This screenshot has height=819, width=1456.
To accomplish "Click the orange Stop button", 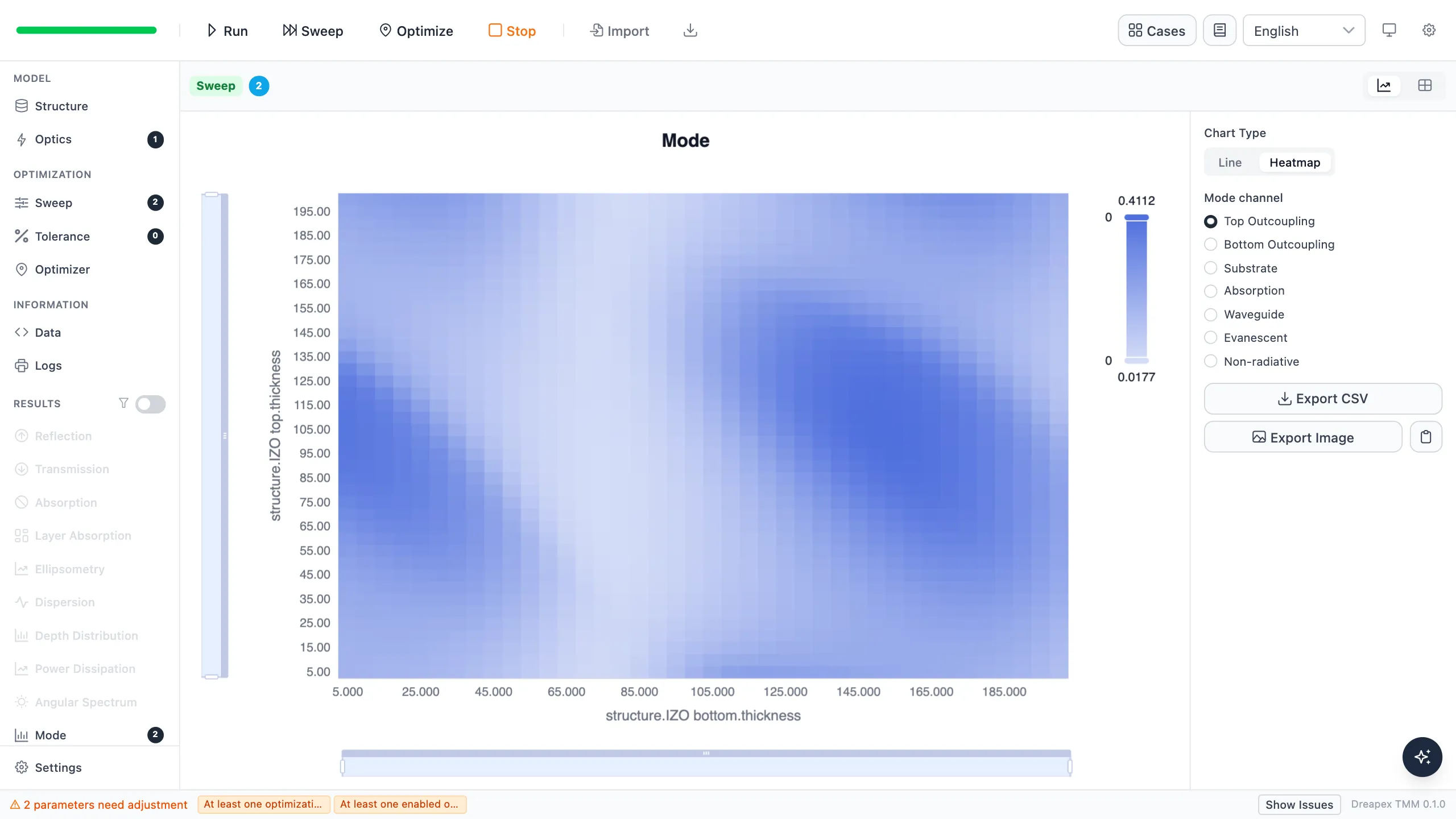I will tap(512, 31).
